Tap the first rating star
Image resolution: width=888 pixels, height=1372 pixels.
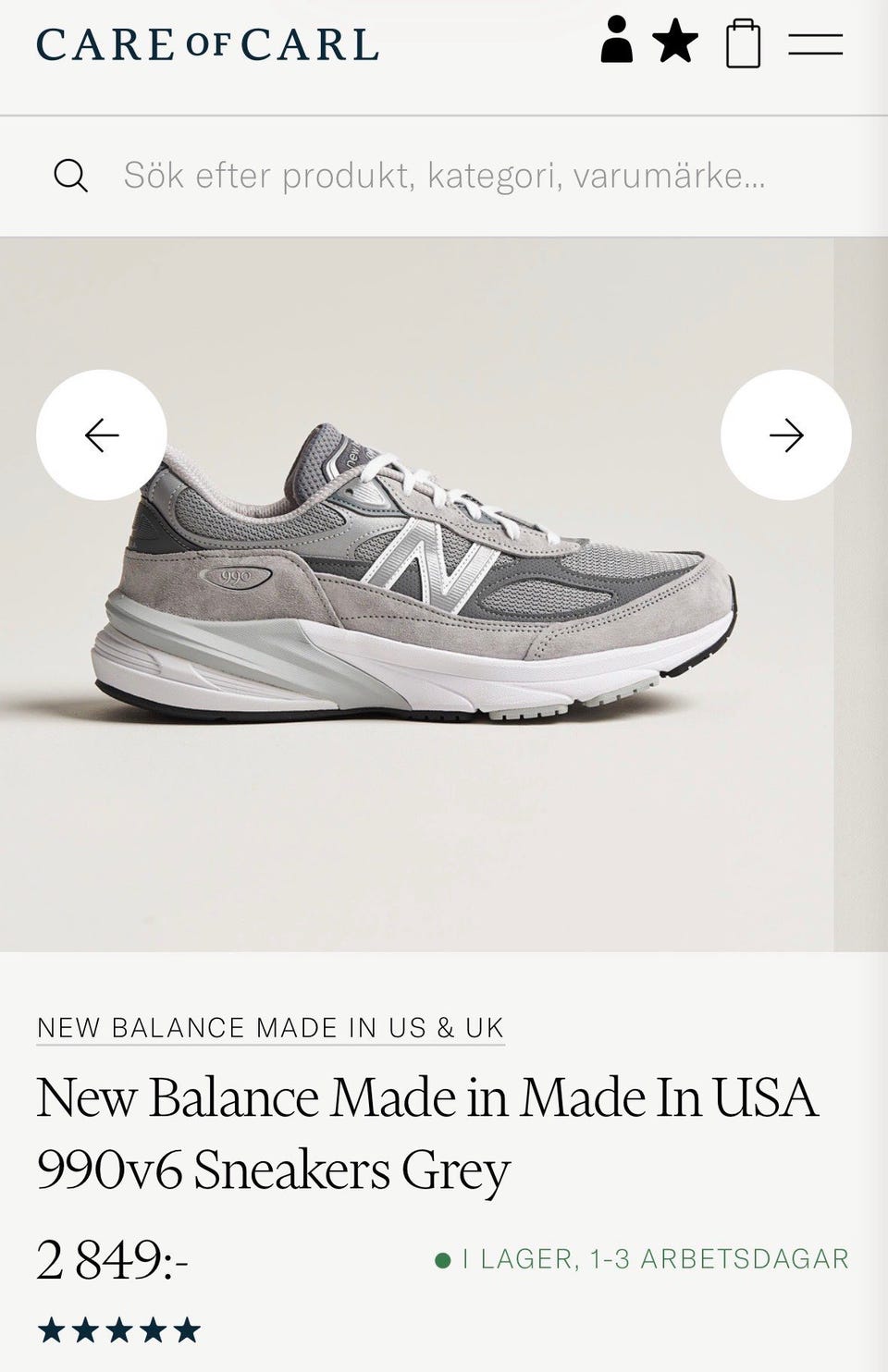[x=52, y=1330]
